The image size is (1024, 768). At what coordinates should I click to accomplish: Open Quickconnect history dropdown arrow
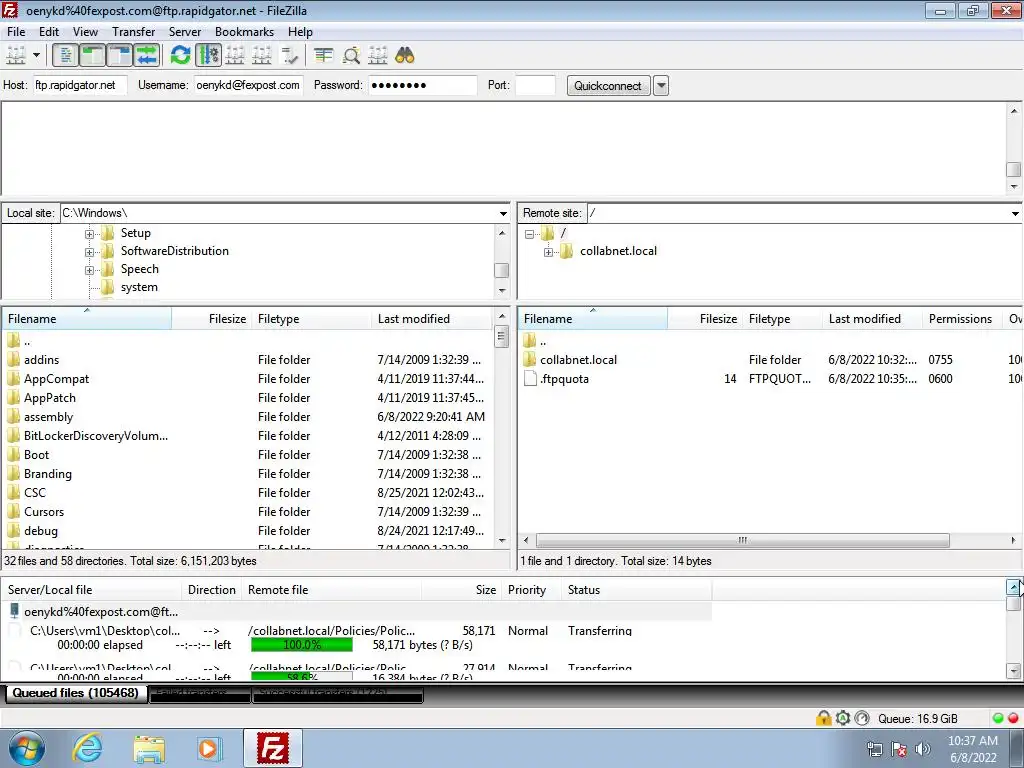[x=661, y=86]
